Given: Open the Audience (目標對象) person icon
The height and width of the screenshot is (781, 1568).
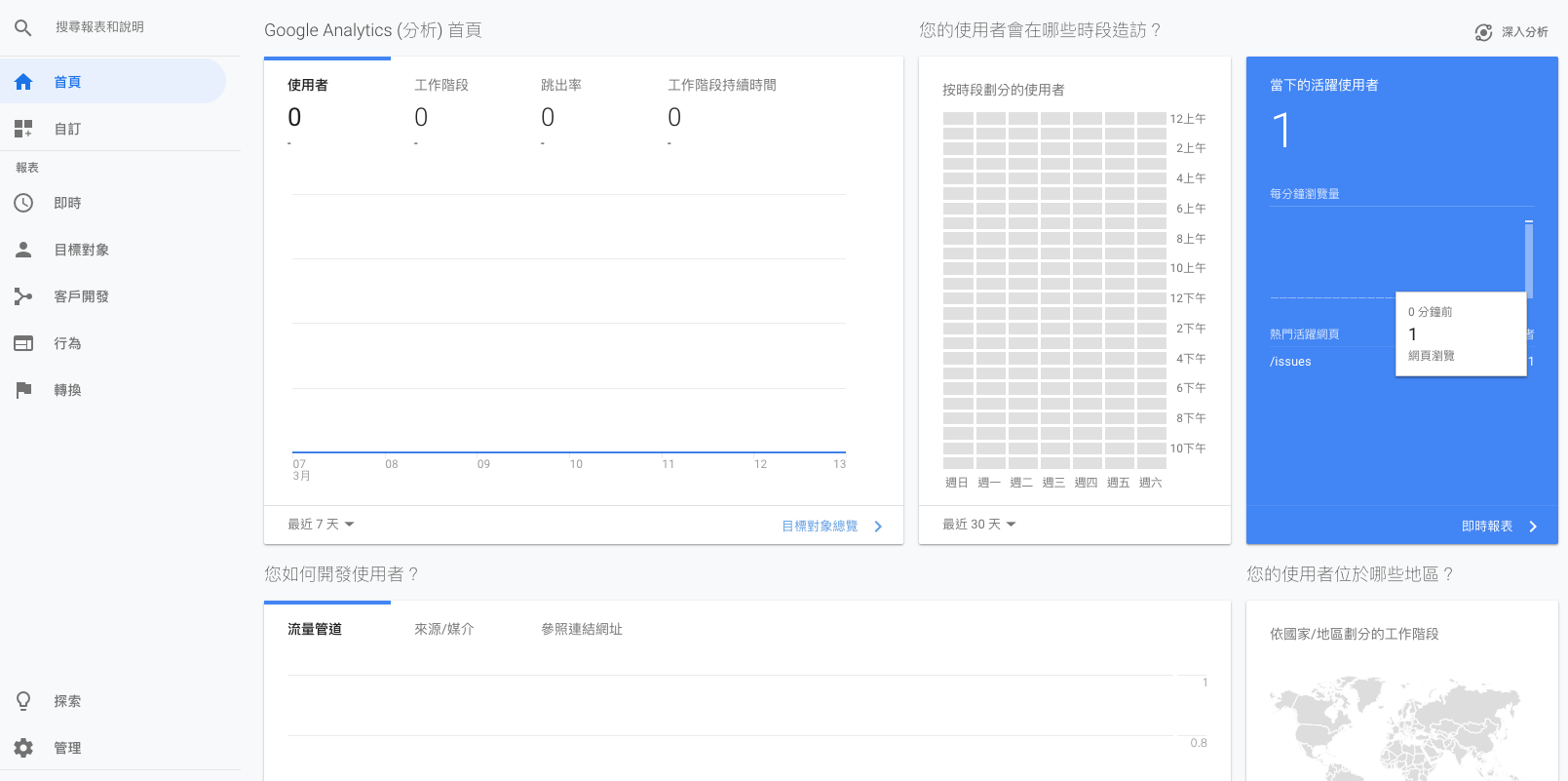Looking at the screenshot, I should click(x=23, y=250).
